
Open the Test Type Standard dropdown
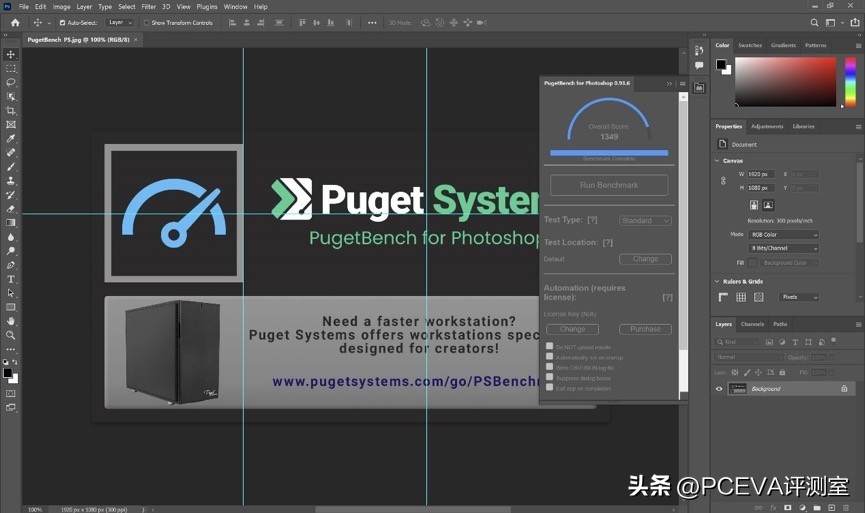(645, 220)
